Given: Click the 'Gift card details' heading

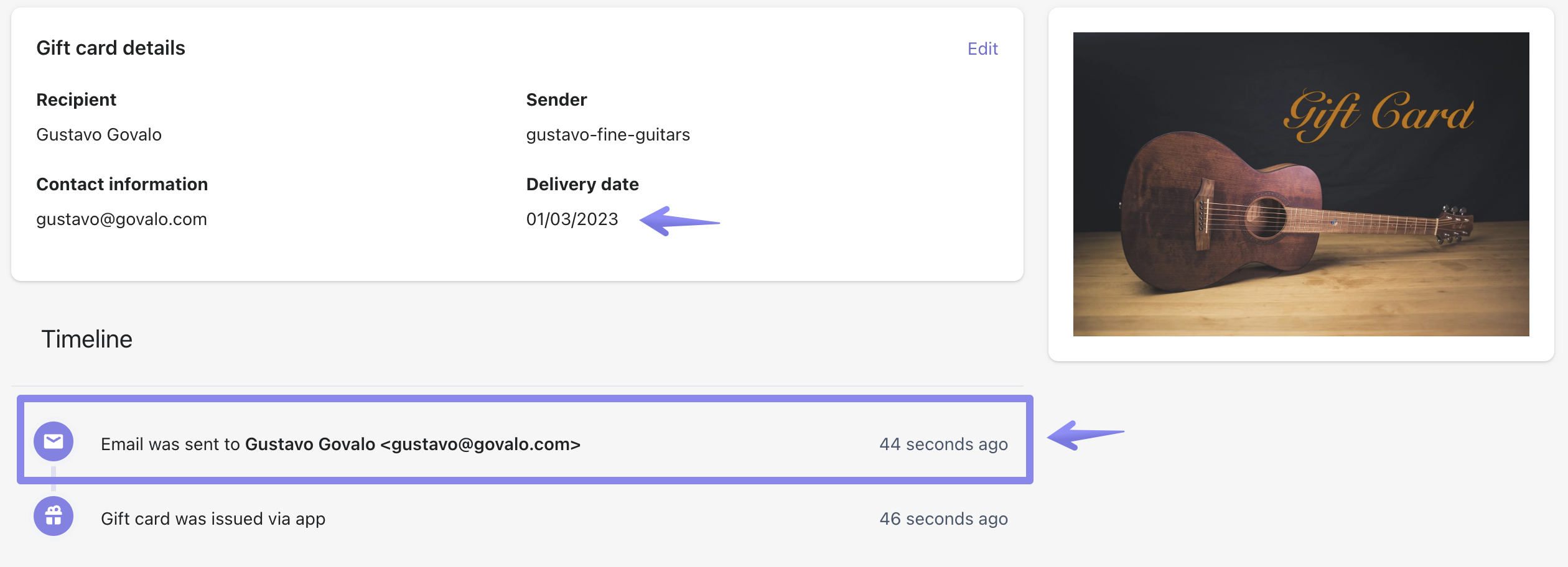Looking at the screenshot, I should point(111,48).
